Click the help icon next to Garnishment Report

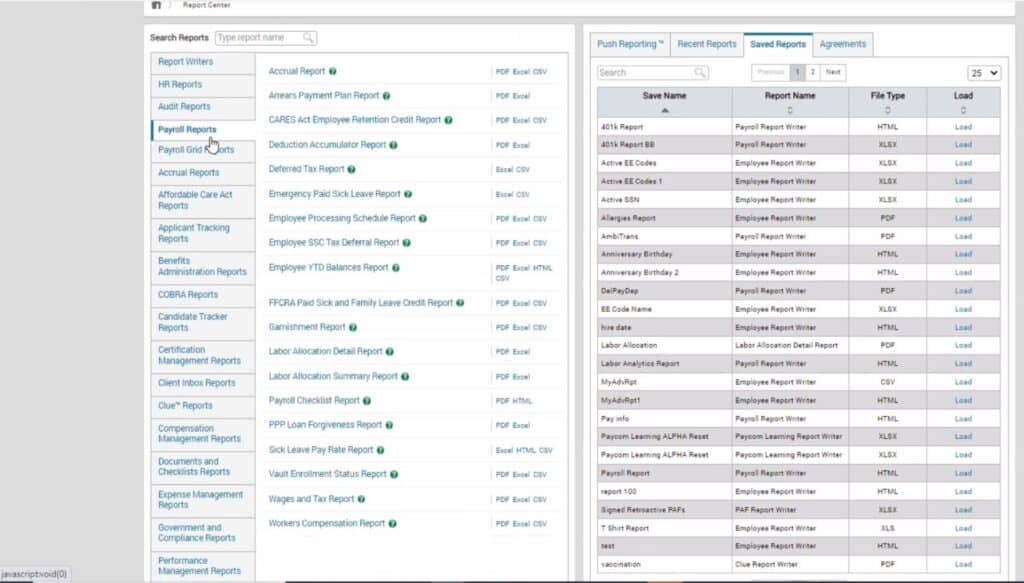tap(353, 327)
